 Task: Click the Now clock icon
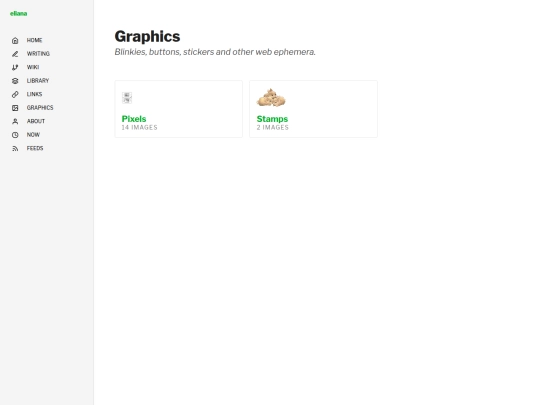point(15,135)
